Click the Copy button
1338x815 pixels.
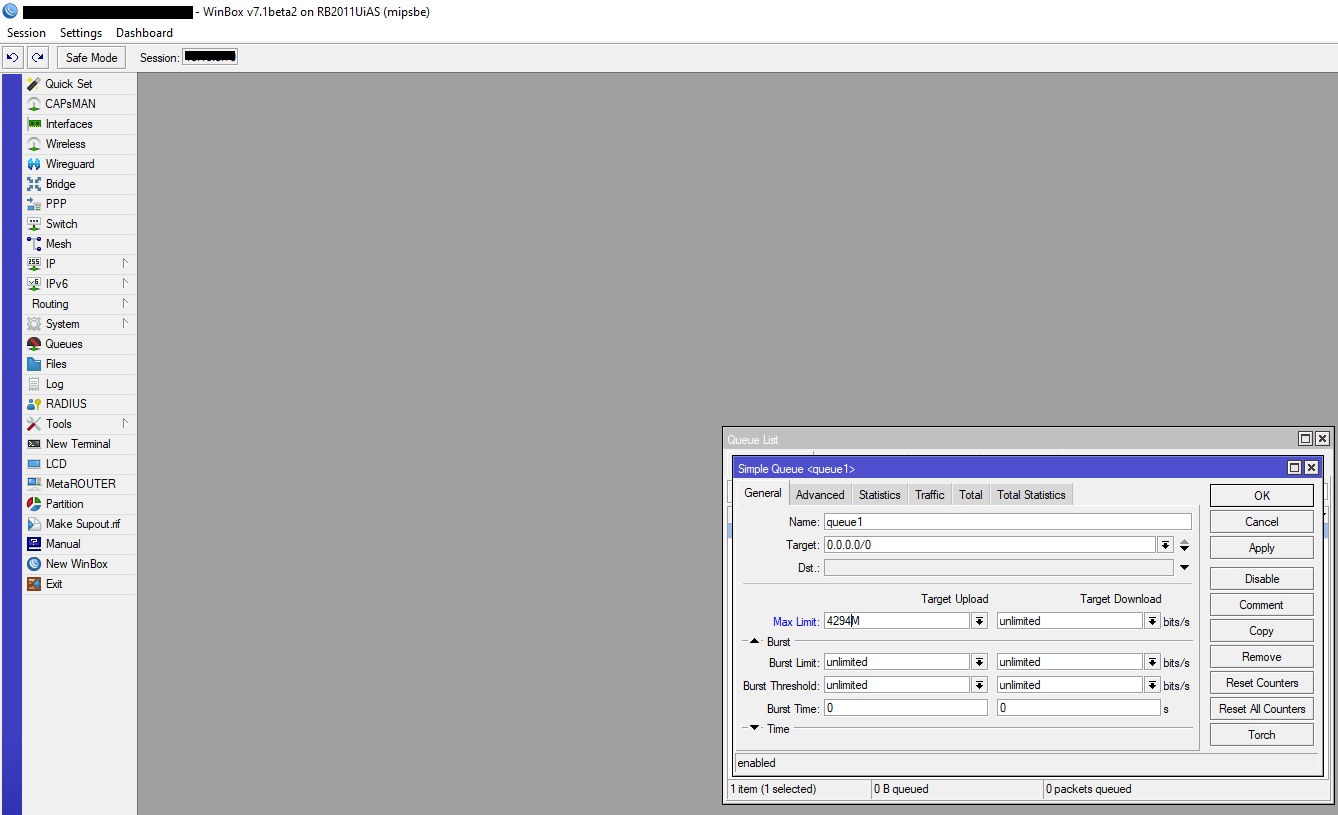tap(1262, 631)
